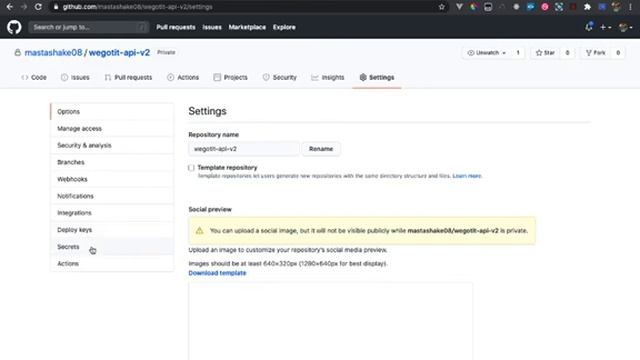Viewport: 640px width, 360px height.
Task: Click the GitHub Octocat logo
Action: [14, 27]
